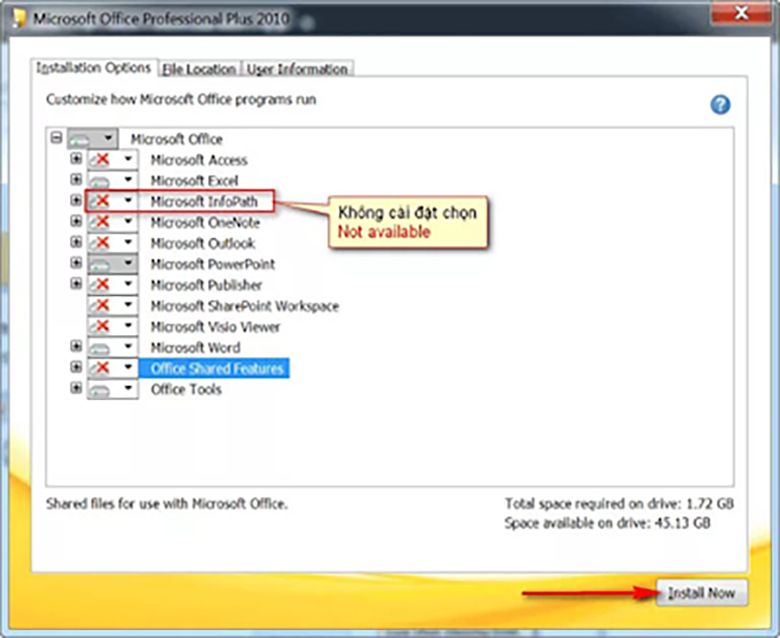The height and width of the screenshot is (638, 780).
Task: Click the blue help question mark icon
Action: coord(720,105)
